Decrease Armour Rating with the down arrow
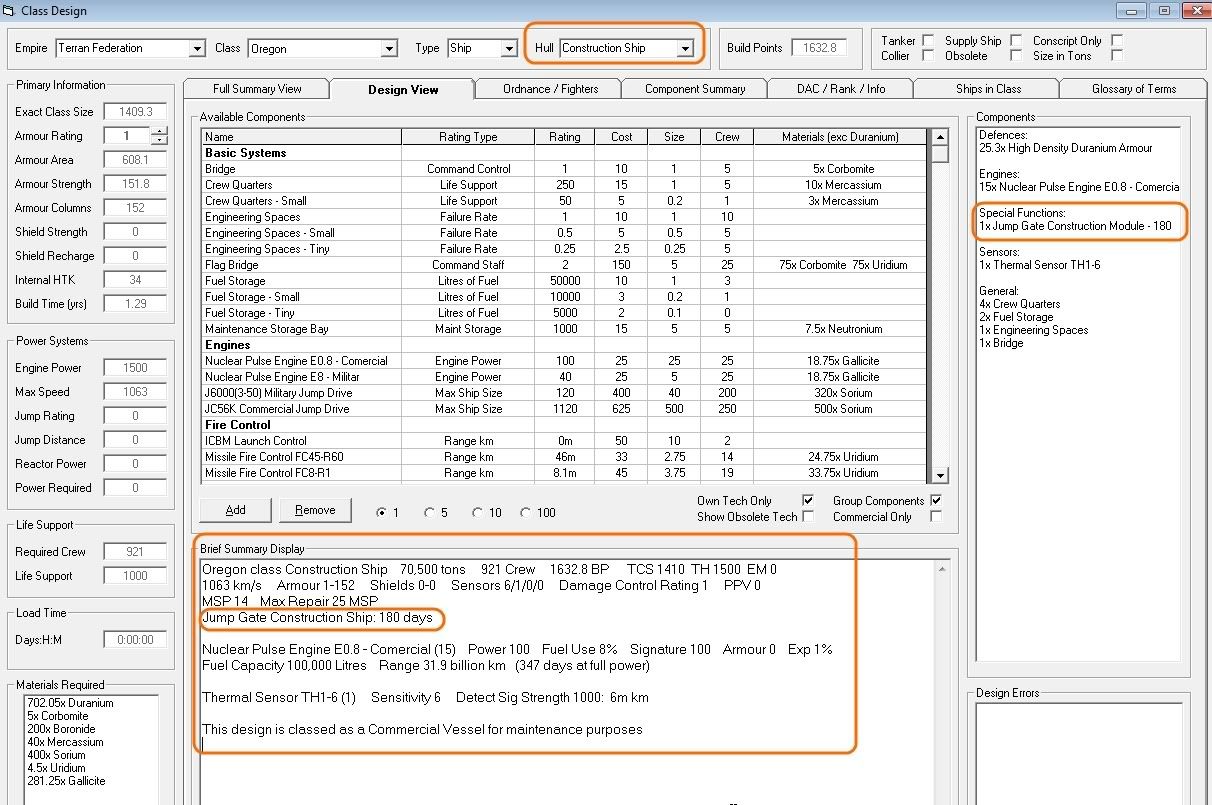This screenshot has height=805, width=1212. tap(160, 141)
